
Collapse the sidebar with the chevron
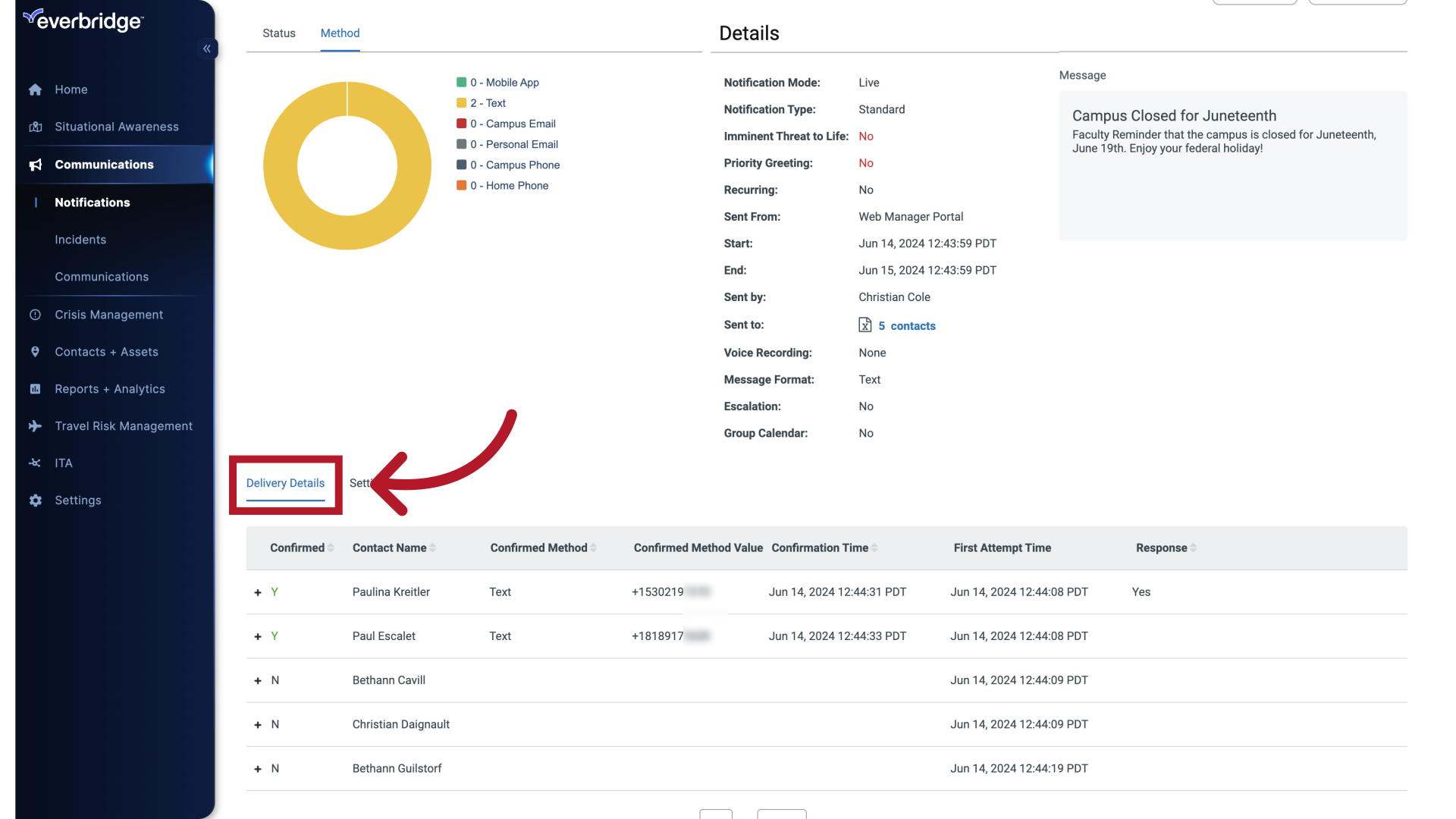click(207, 49)
